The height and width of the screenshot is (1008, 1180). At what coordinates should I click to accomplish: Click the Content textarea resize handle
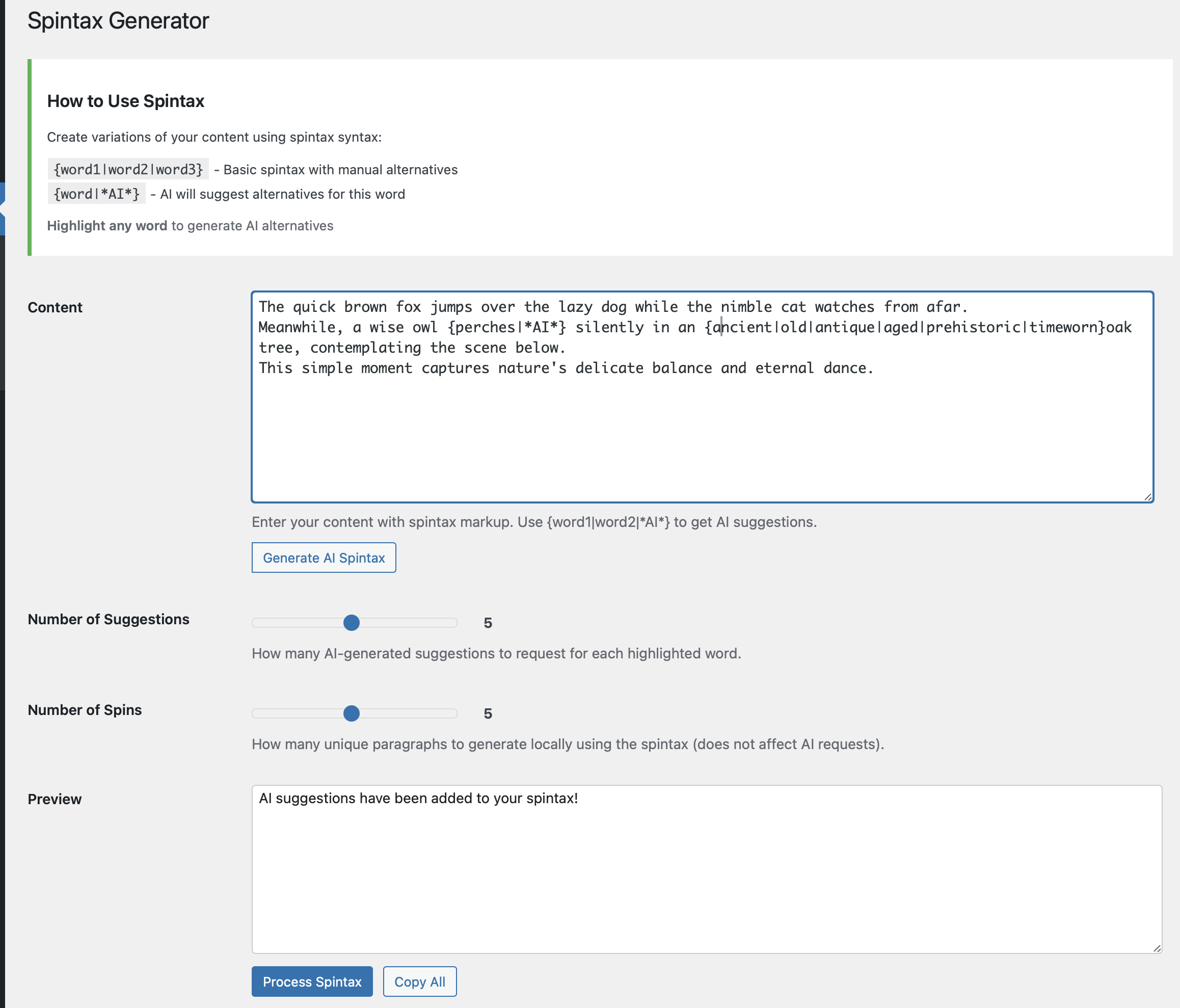[1147, 496]
